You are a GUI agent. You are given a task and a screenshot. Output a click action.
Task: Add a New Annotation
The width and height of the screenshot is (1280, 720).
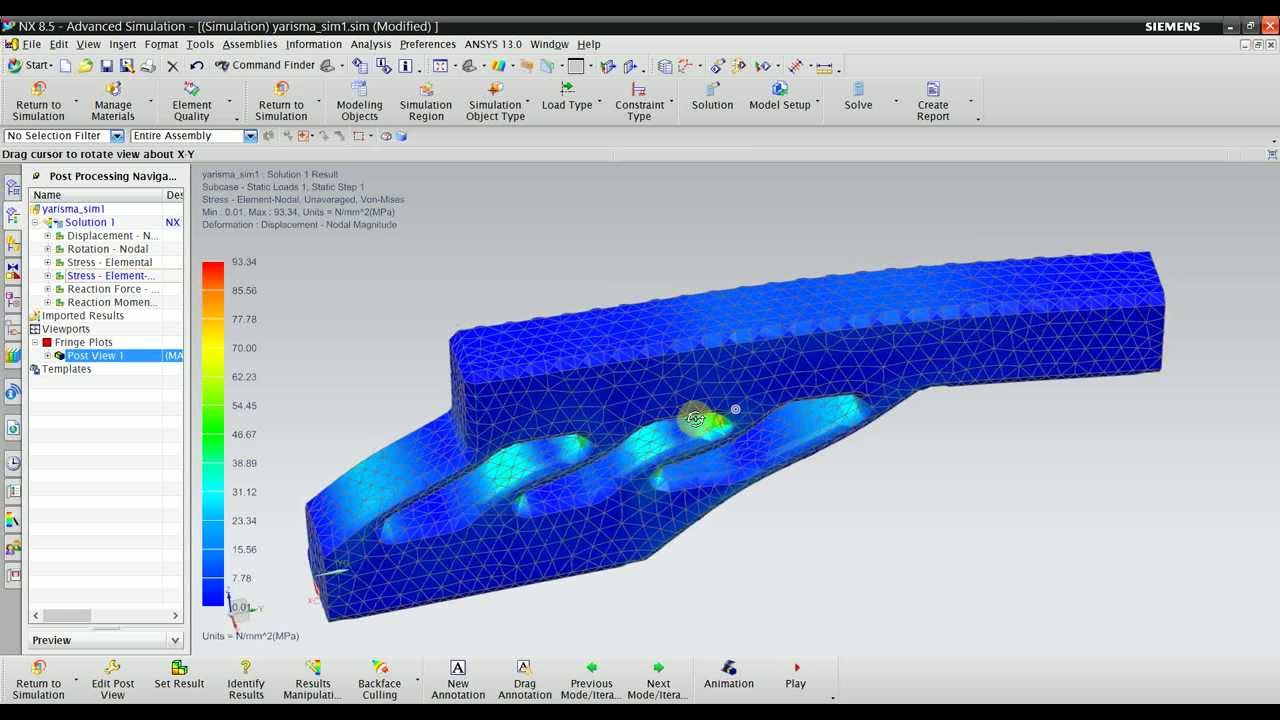458,680
